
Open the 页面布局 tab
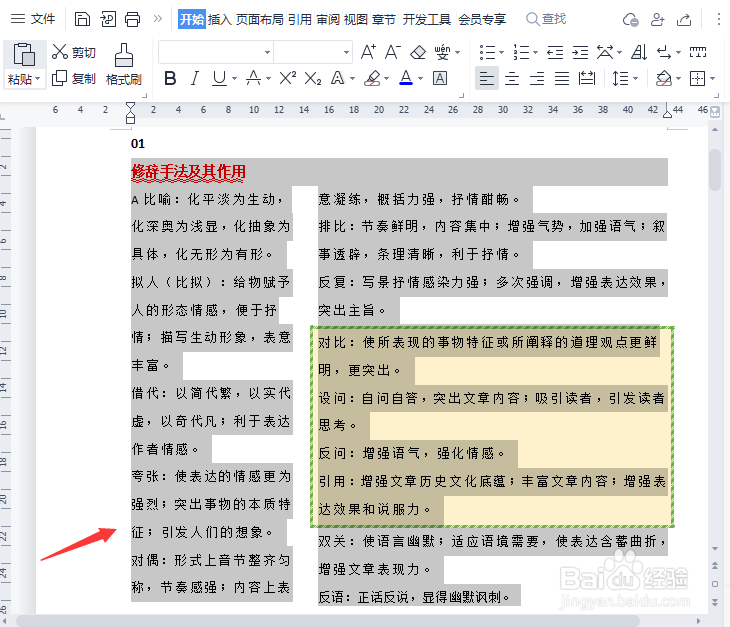click(260, 19)
